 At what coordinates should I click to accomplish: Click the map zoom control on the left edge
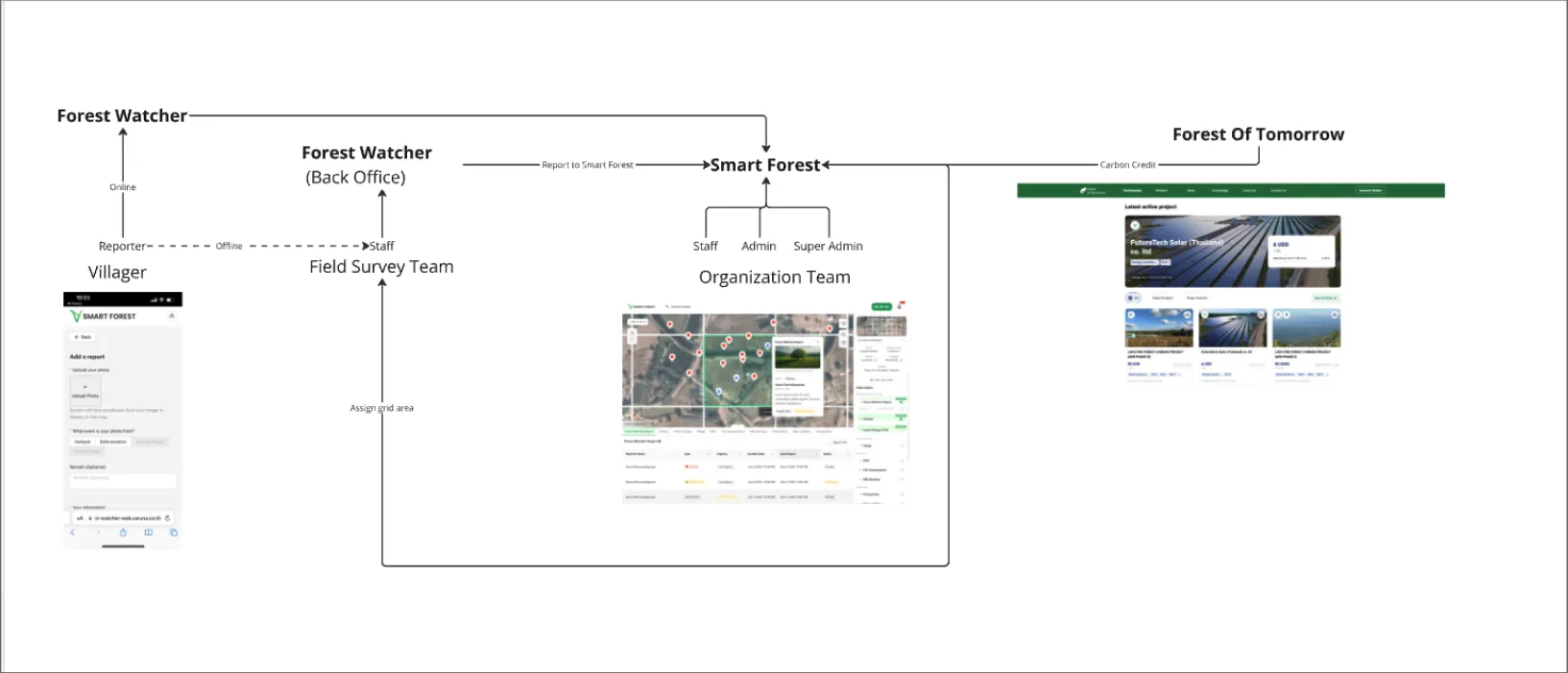633,336
